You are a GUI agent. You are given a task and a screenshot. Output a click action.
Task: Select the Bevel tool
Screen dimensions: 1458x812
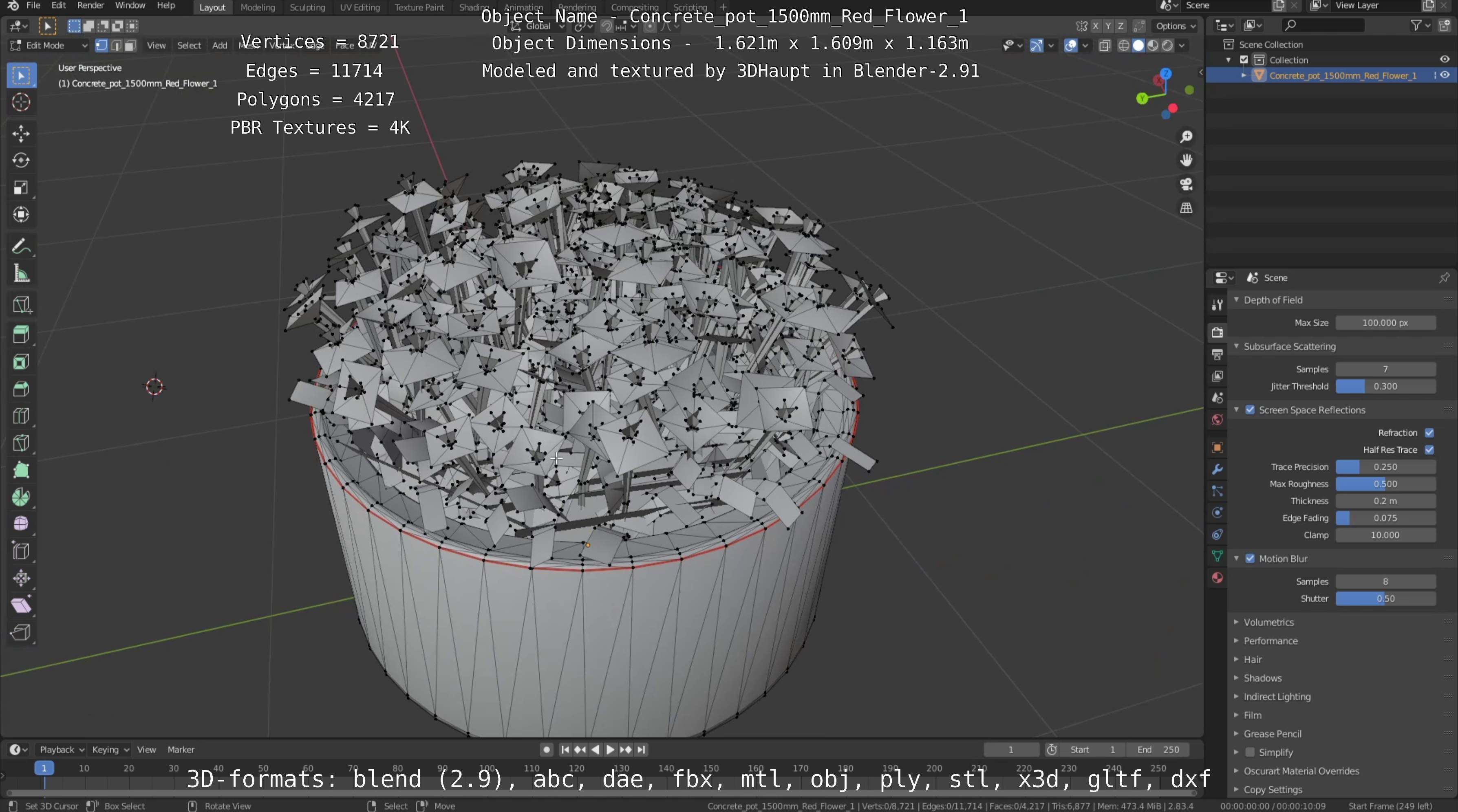[x=21, y=389]
